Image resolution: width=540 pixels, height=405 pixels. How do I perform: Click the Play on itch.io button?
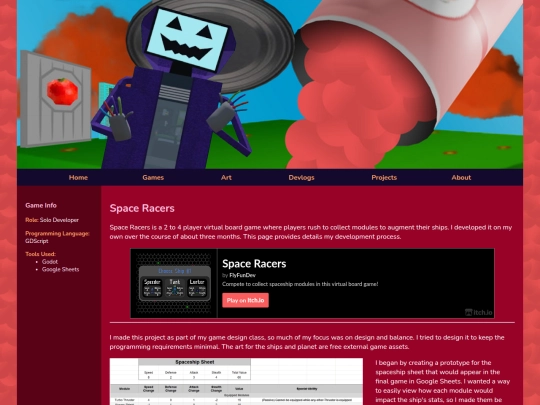[245, 300]
